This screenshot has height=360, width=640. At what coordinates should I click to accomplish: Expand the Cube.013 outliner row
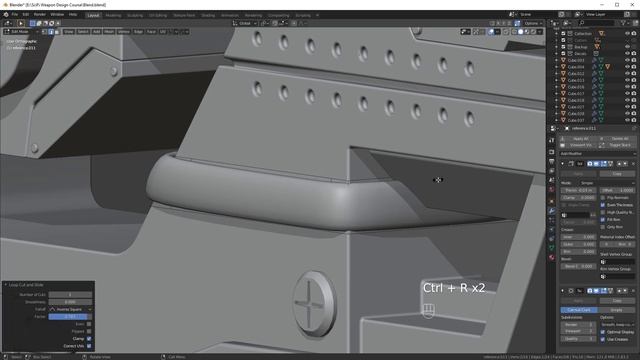coord(557,80)
